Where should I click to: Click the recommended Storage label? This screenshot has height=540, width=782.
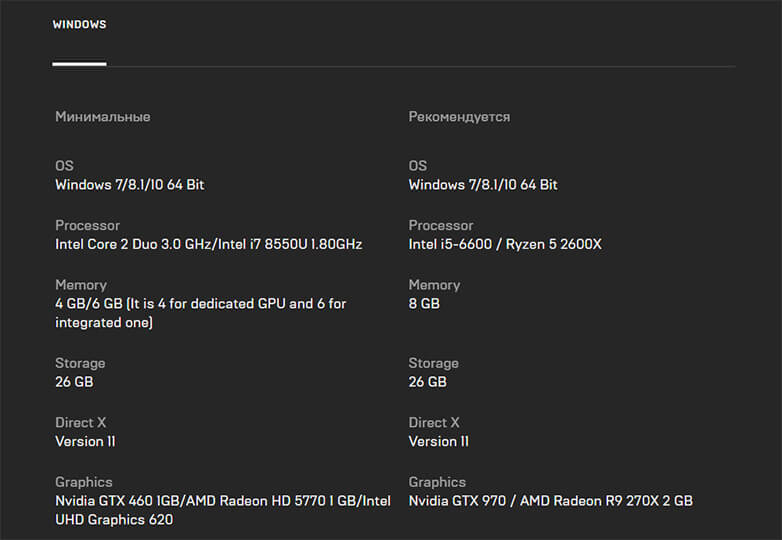coord(433,363)
